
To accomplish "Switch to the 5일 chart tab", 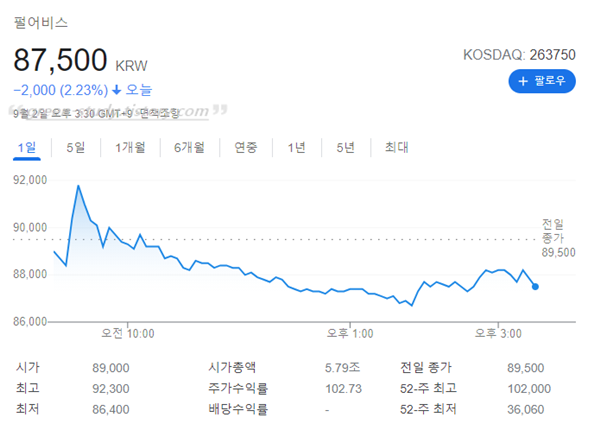I will point(75,147).
